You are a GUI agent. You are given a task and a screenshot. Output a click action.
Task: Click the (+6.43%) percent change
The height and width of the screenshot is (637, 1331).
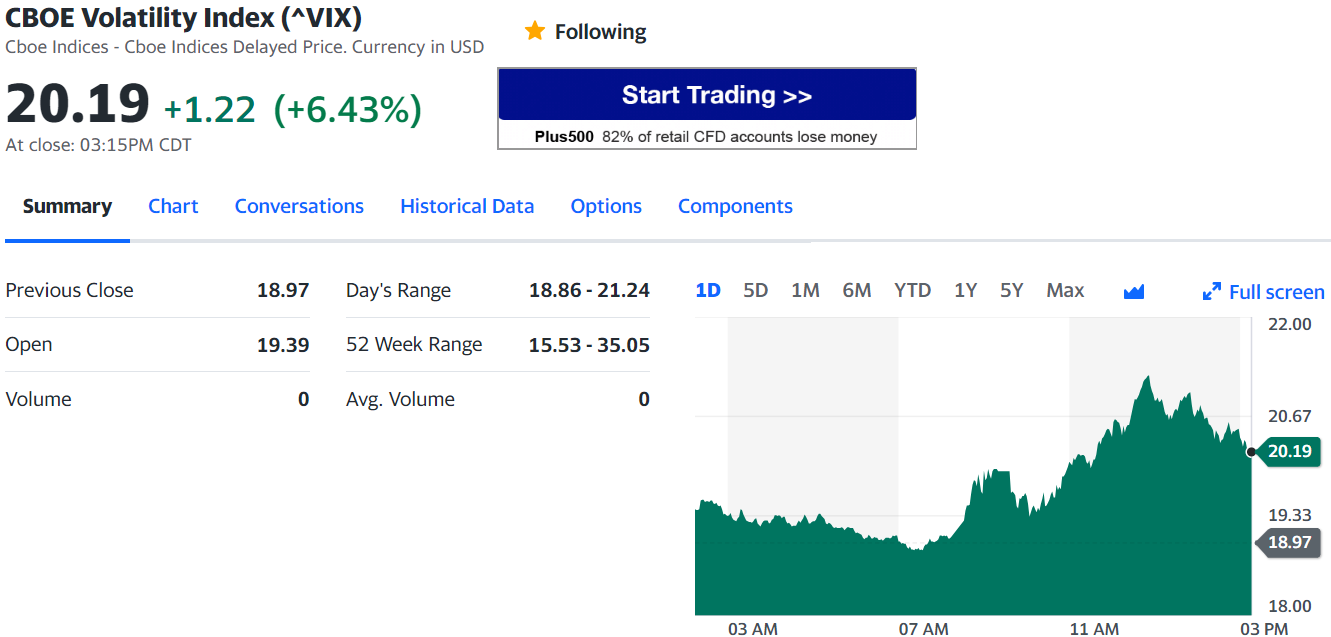coord(348,109)
